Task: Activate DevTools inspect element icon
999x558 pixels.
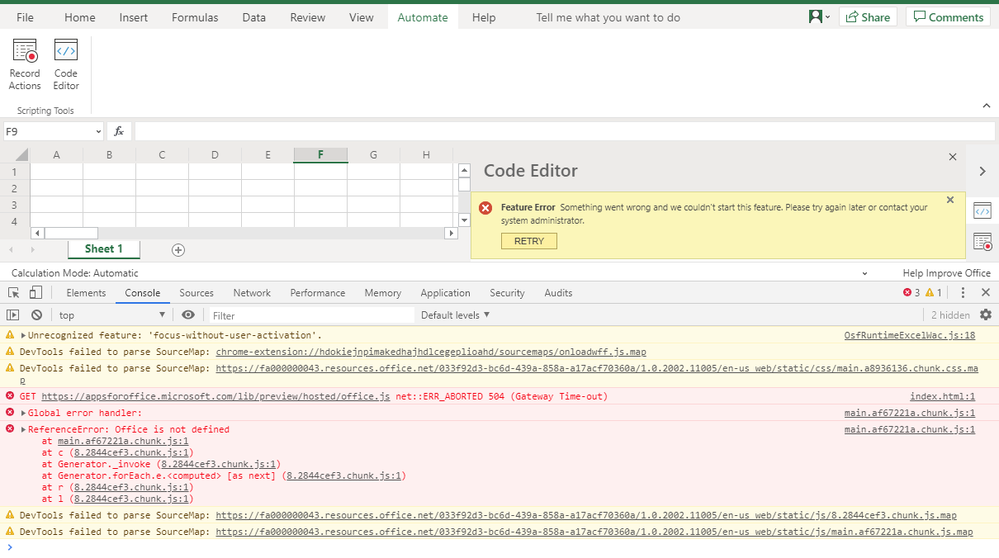Action: pos(13,293)
